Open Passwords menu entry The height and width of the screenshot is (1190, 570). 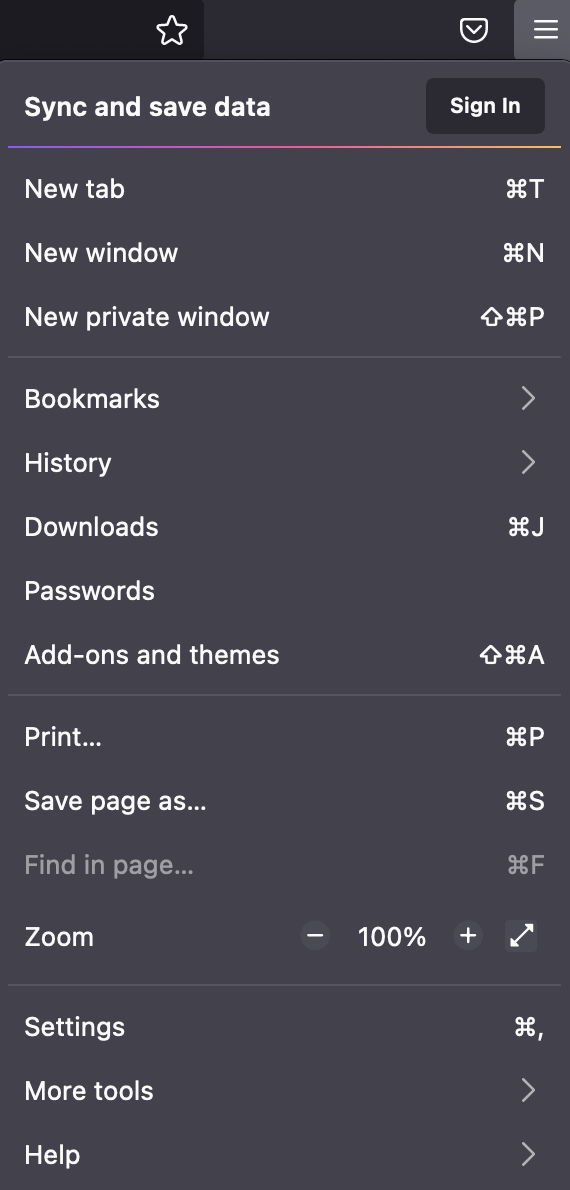click(x=285, y=590)
